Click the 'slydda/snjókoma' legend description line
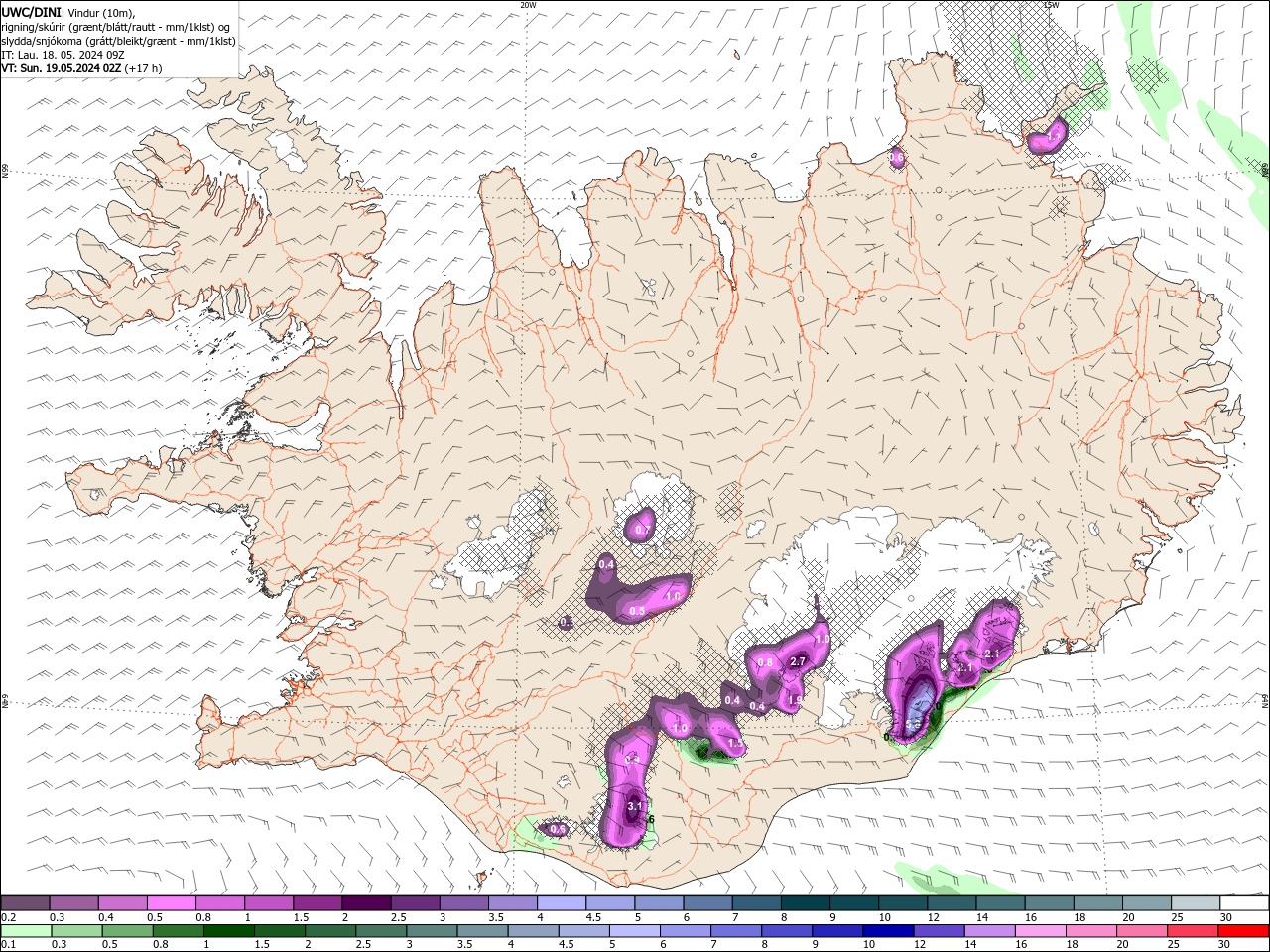The image size is (1270, 952). point(118,41)
